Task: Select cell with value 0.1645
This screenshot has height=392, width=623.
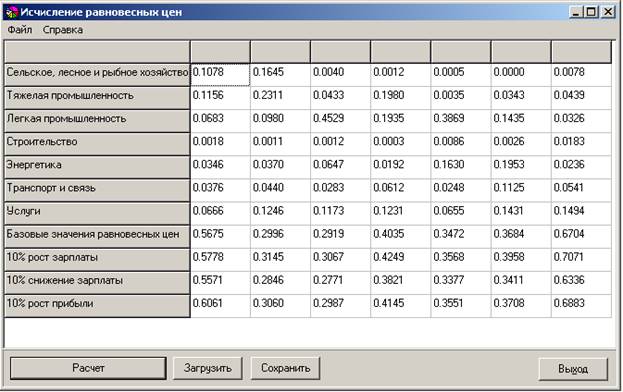Action: click(x=281, y=75)
